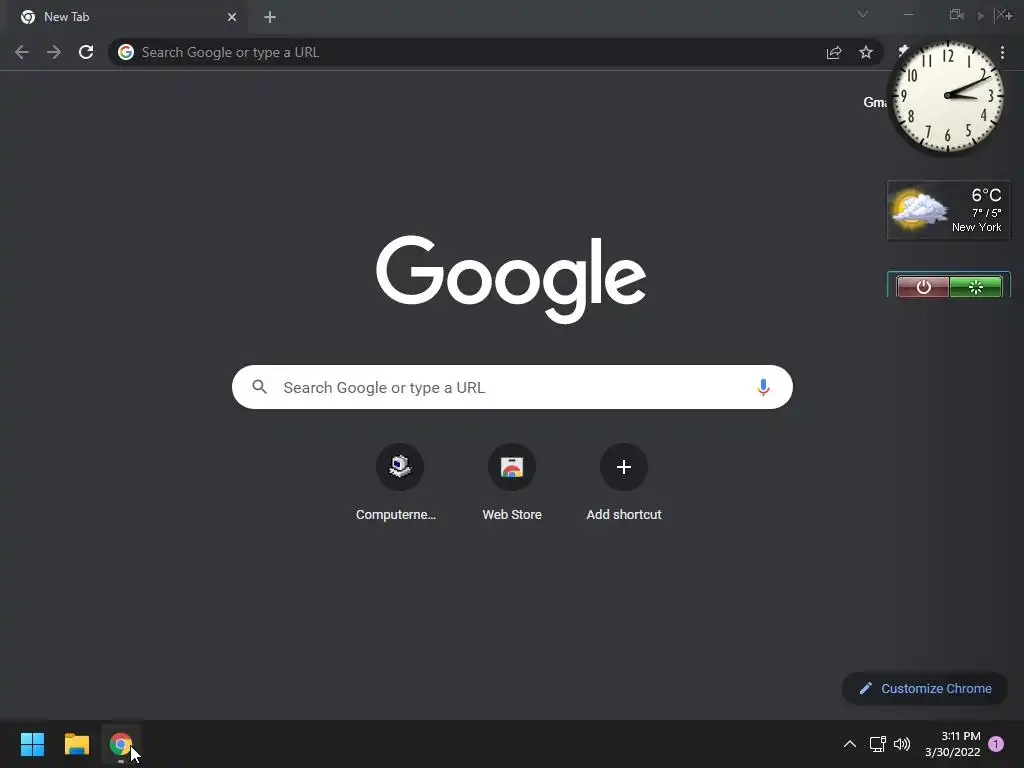Click the magnifier icon in the search box
This screenshot has height=768, width=1024.
coord(259,387)
